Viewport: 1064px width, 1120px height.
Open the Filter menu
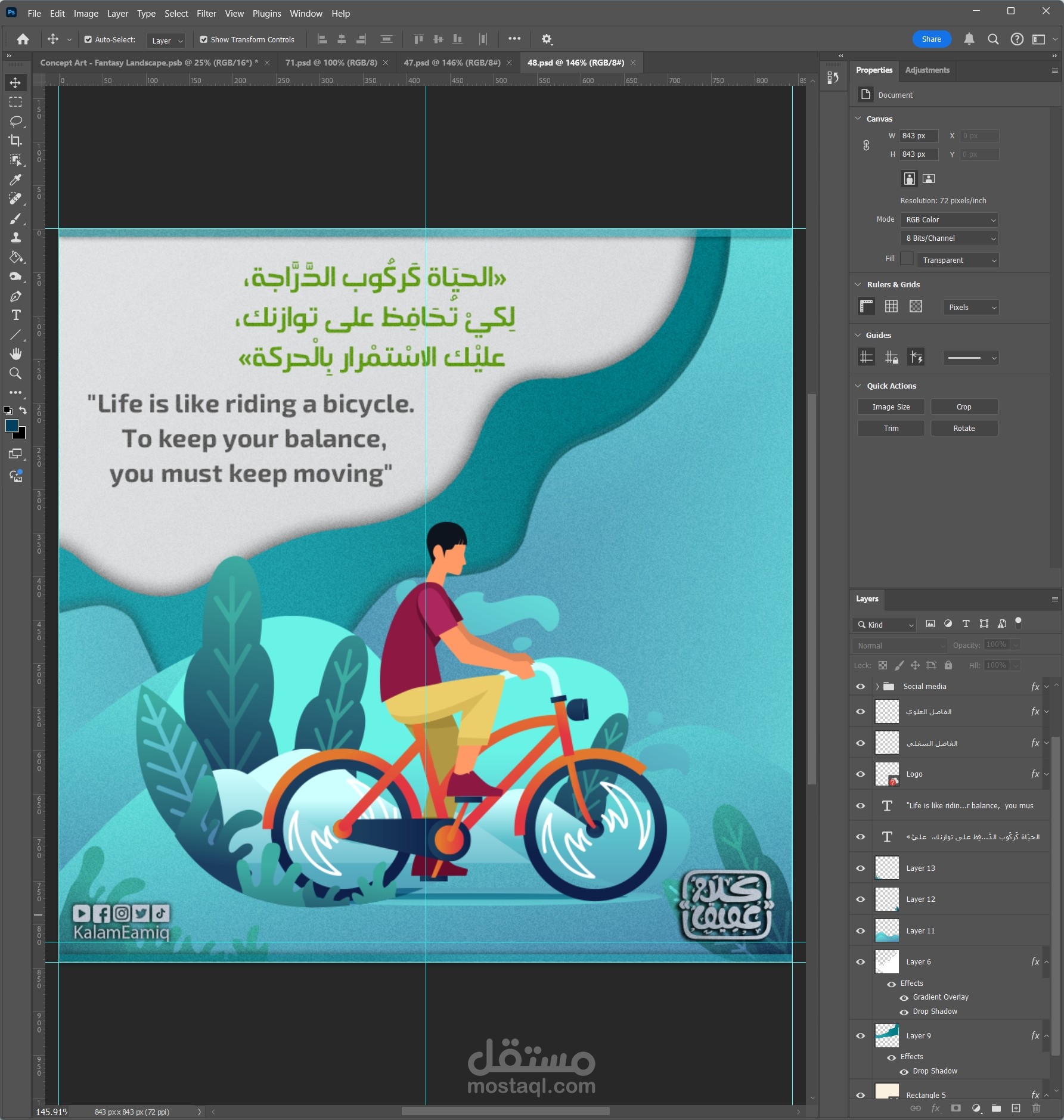point(206,13)
